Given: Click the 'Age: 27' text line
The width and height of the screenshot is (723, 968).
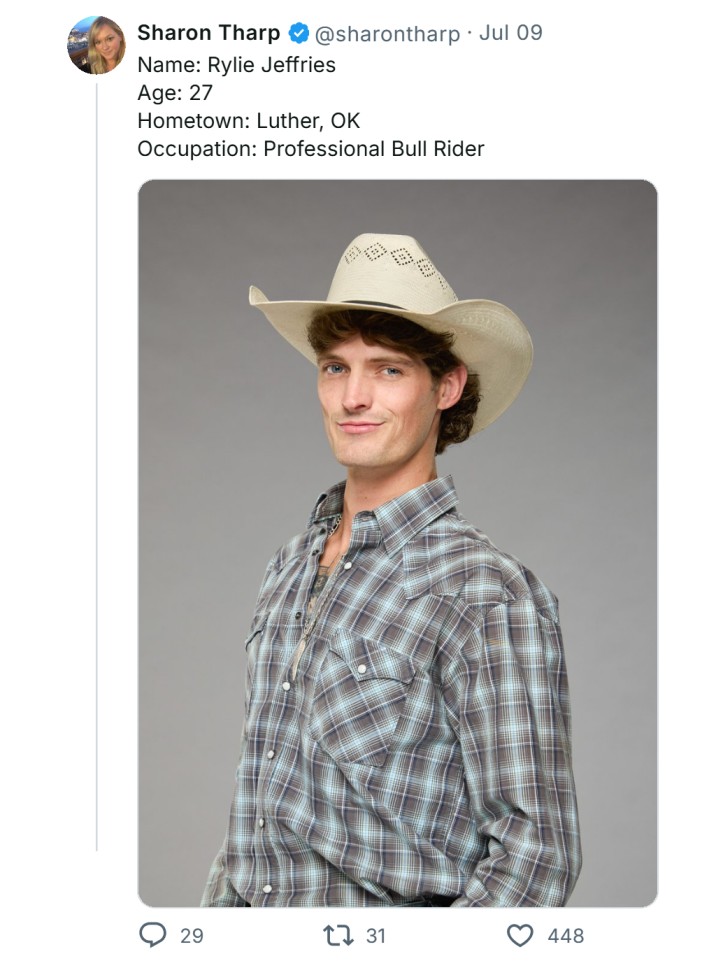Looking at the screenshot, I should [175, 93].
